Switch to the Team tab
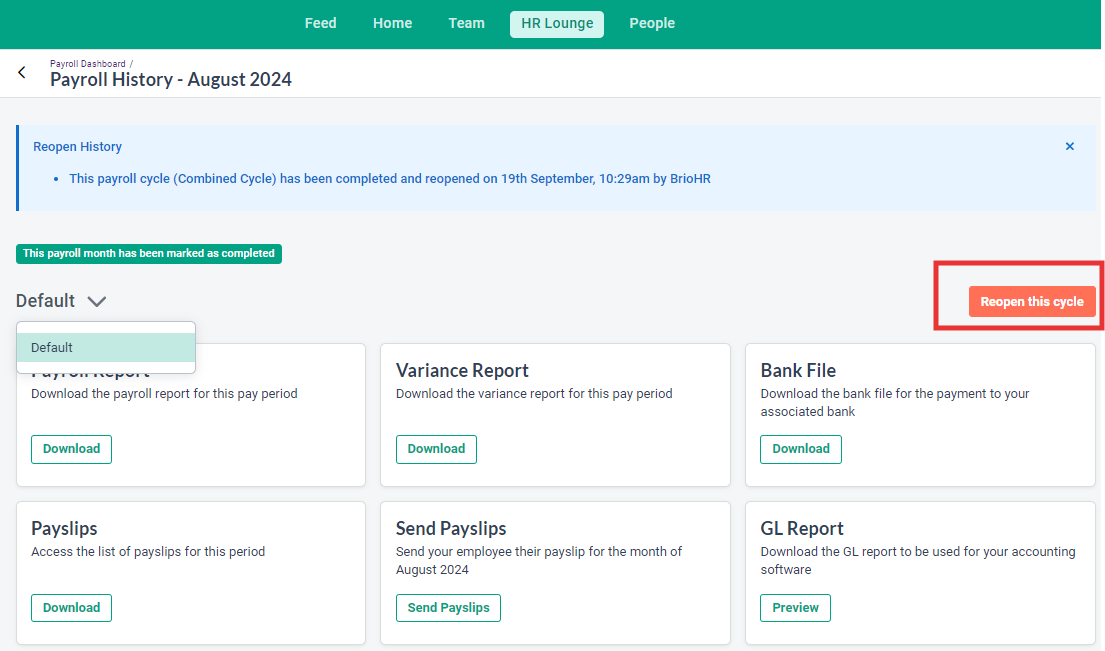 click(466, 22)
